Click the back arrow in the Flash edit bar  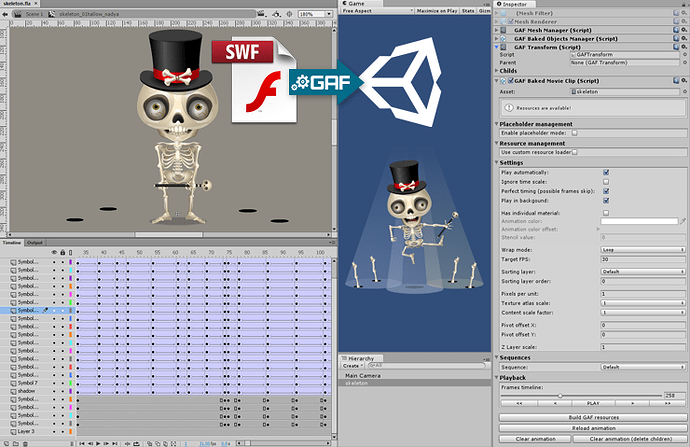(x=5, y=14)
